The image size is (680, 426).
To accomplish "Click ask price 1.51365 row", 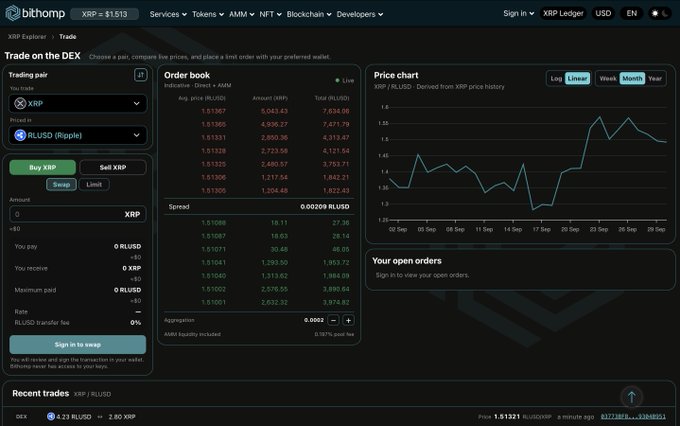I will [259, 125].
